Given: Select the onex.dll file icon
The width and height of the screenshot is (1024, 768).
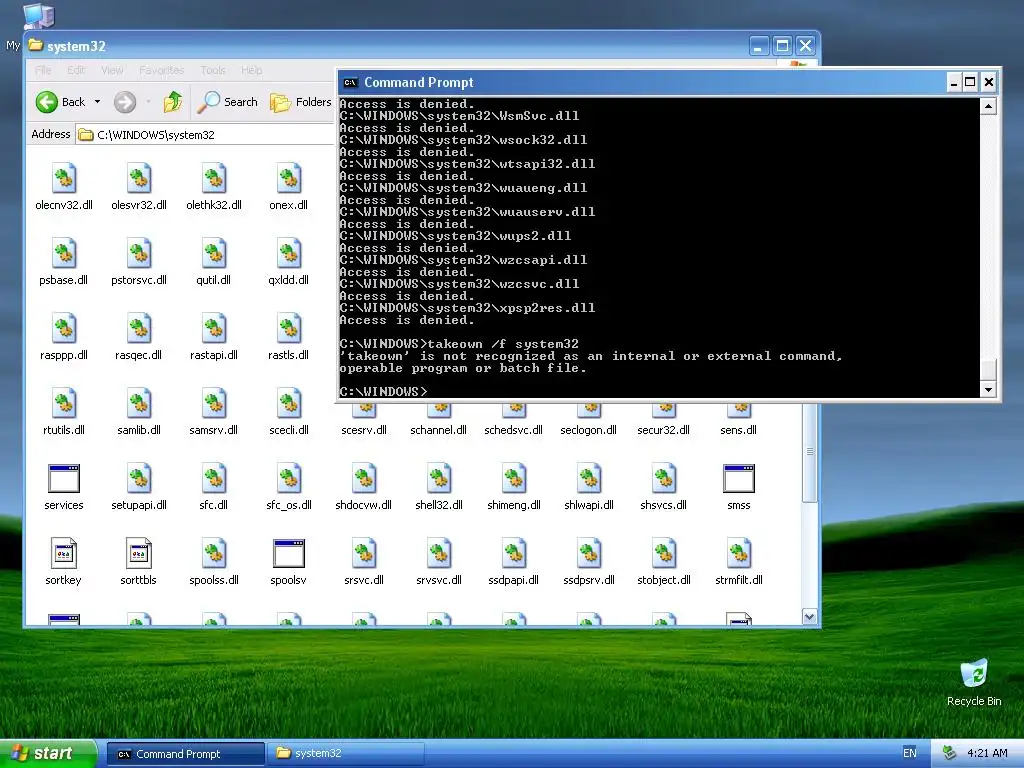Looking at the screenshot, I should [289, 178].
